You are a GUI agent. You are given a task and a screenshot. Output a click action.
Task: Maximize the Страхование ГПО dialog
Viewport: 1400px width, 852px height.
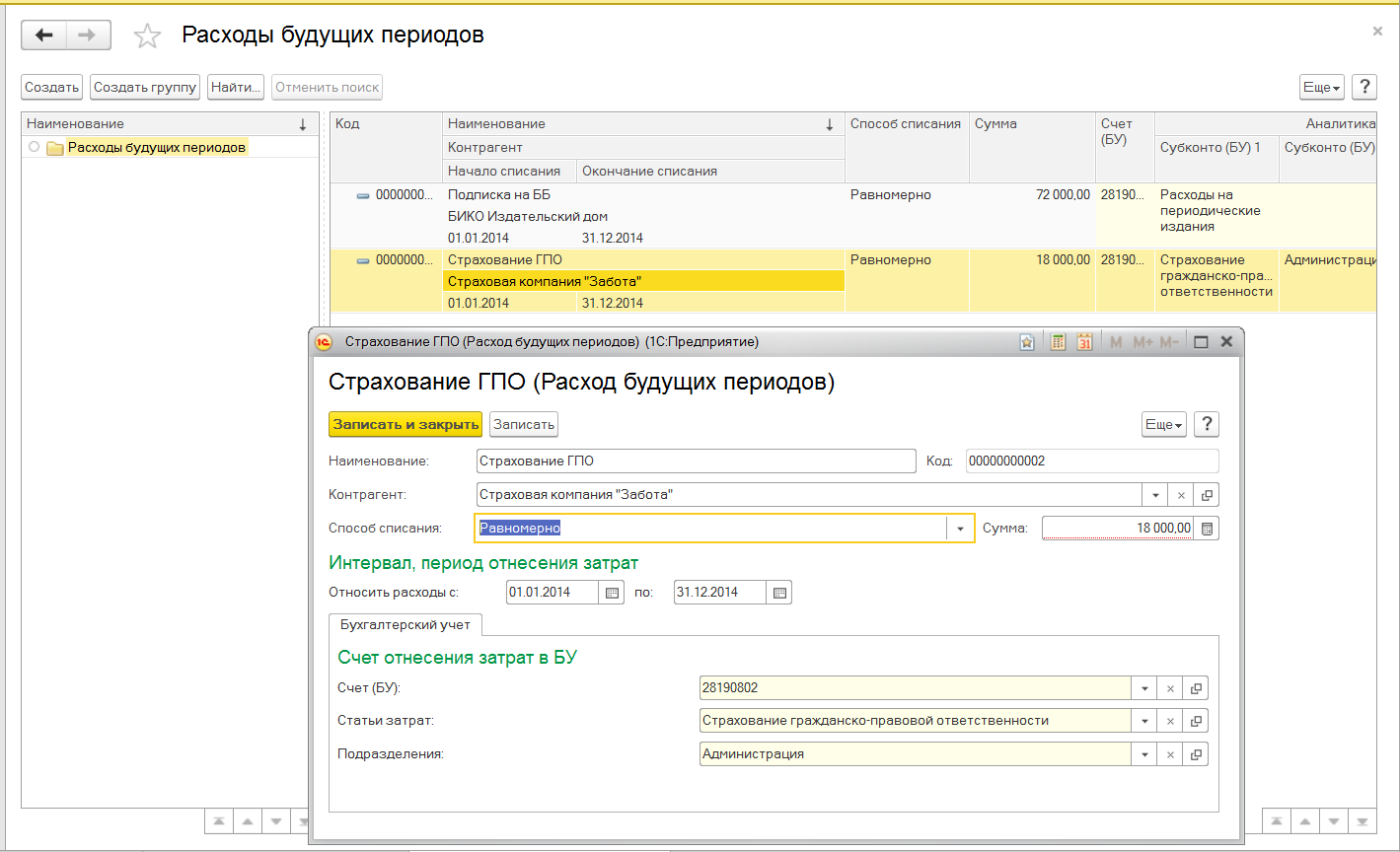[1201, 342]
